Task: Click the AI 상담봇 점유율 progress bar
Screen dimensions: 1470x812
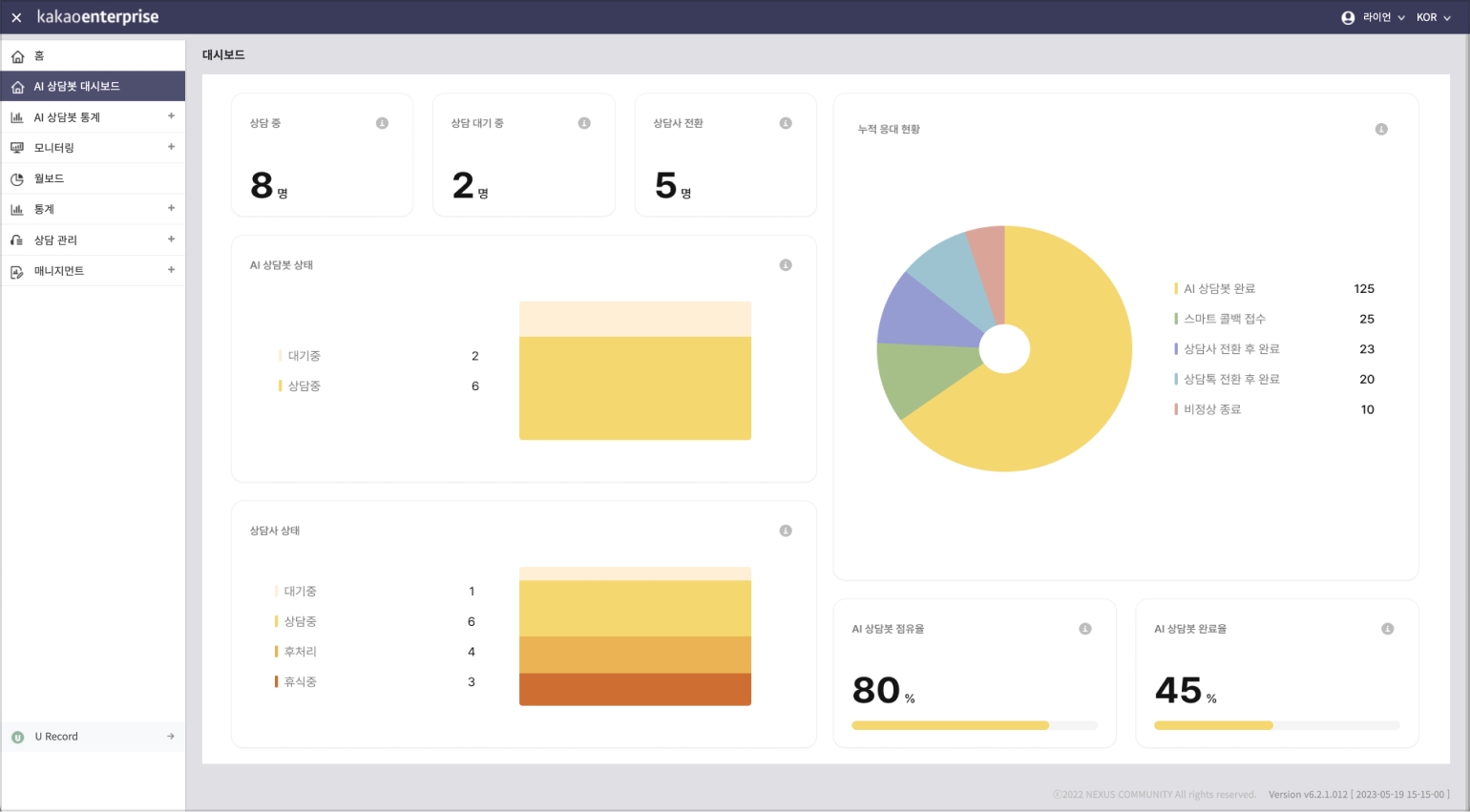Action: 974,725
